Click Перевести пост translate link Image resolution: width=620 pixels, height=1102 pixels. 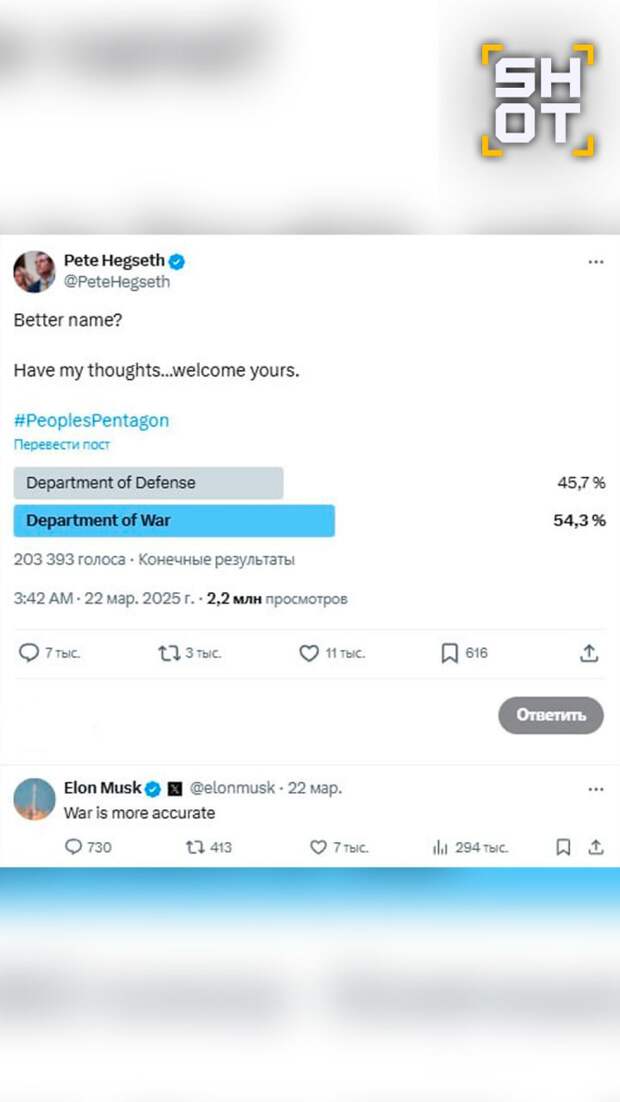[62, 444]
